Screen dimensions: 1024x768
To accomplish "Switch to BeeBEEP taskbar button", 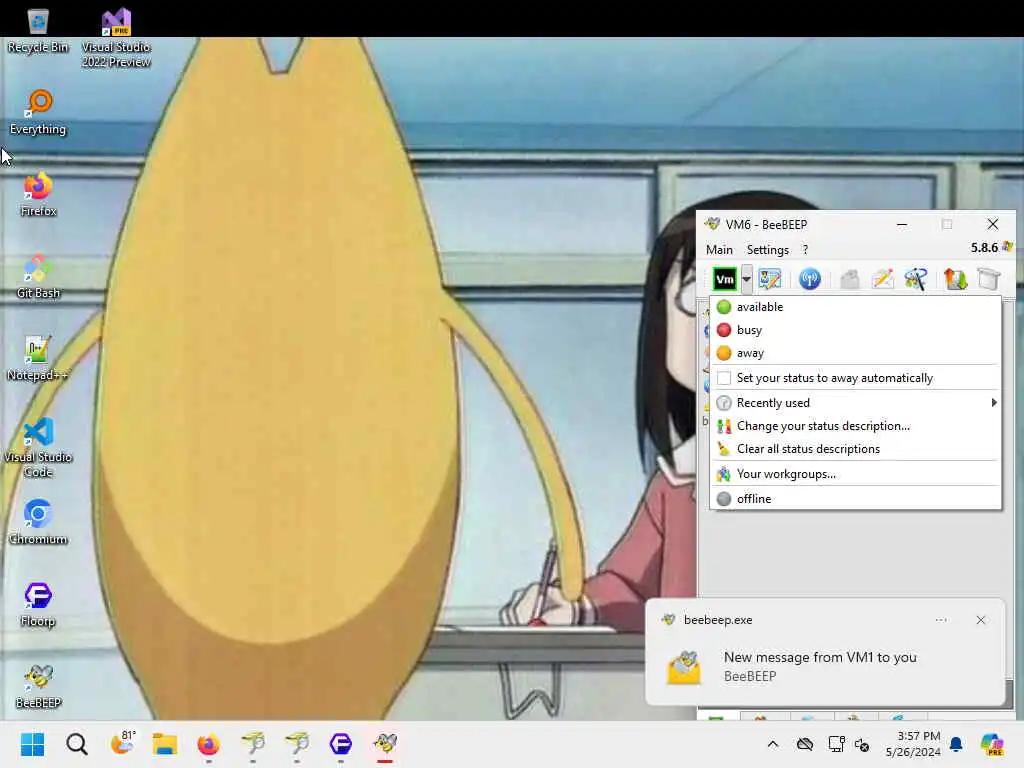I will (385, 744).
